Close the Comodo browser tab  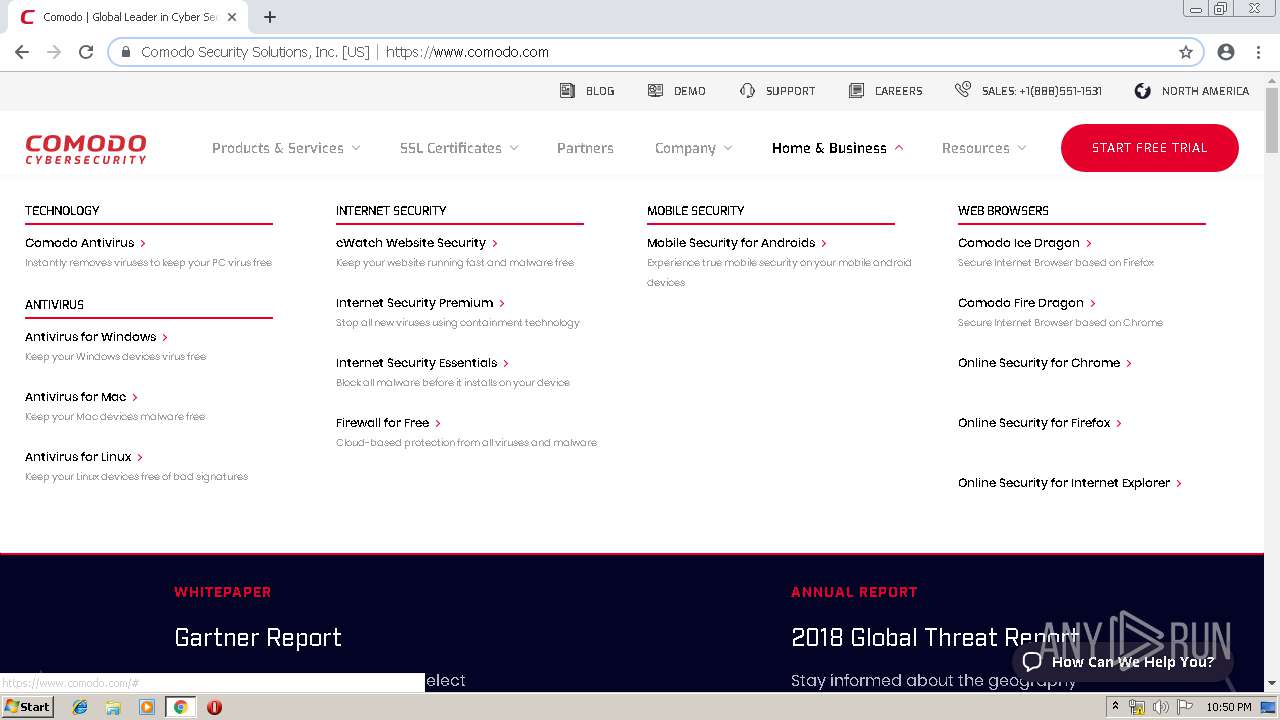tap(233, 17)
